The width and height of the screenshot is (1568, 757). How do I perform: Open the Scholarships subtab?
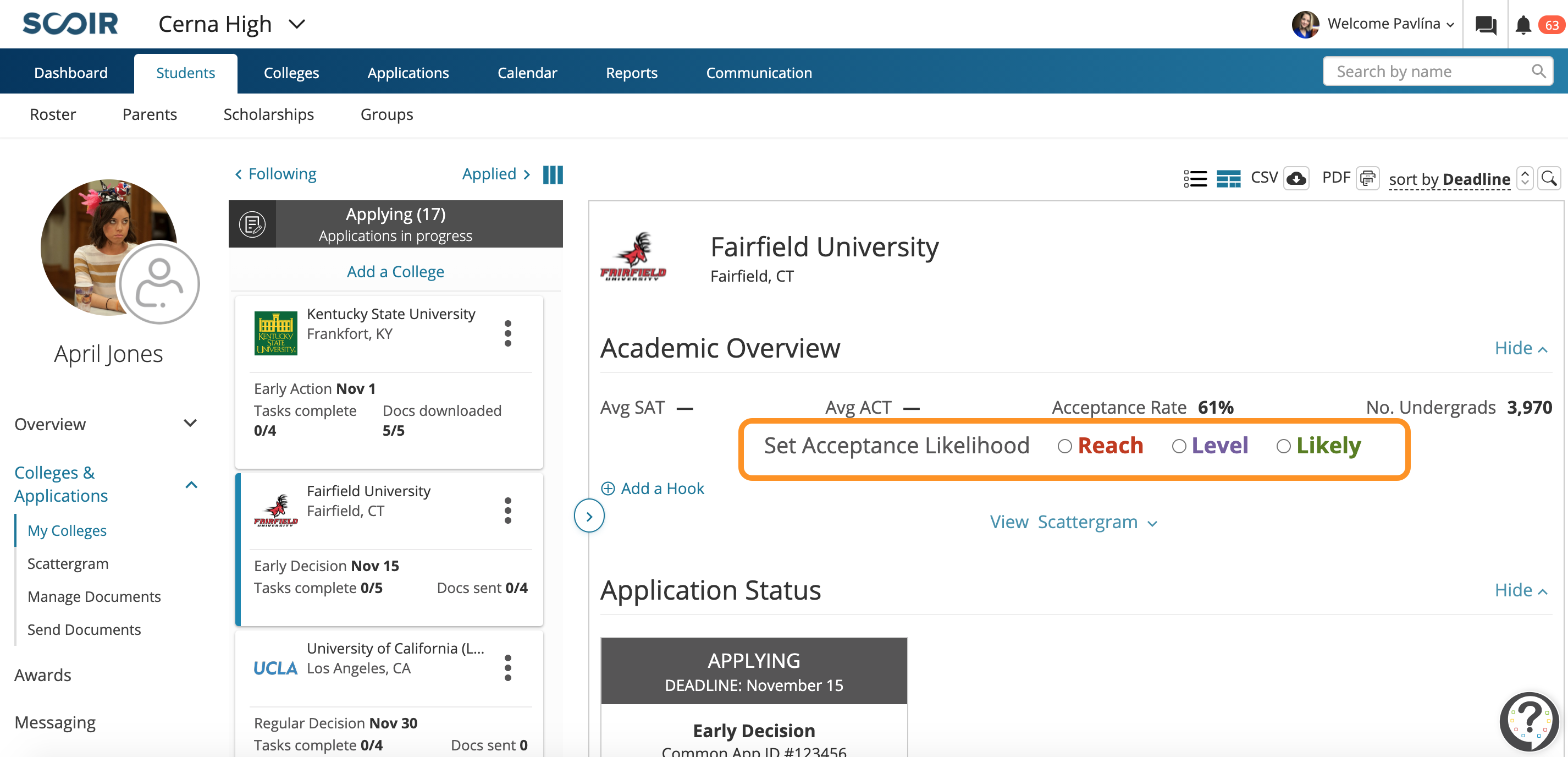[x=268, y=114]
